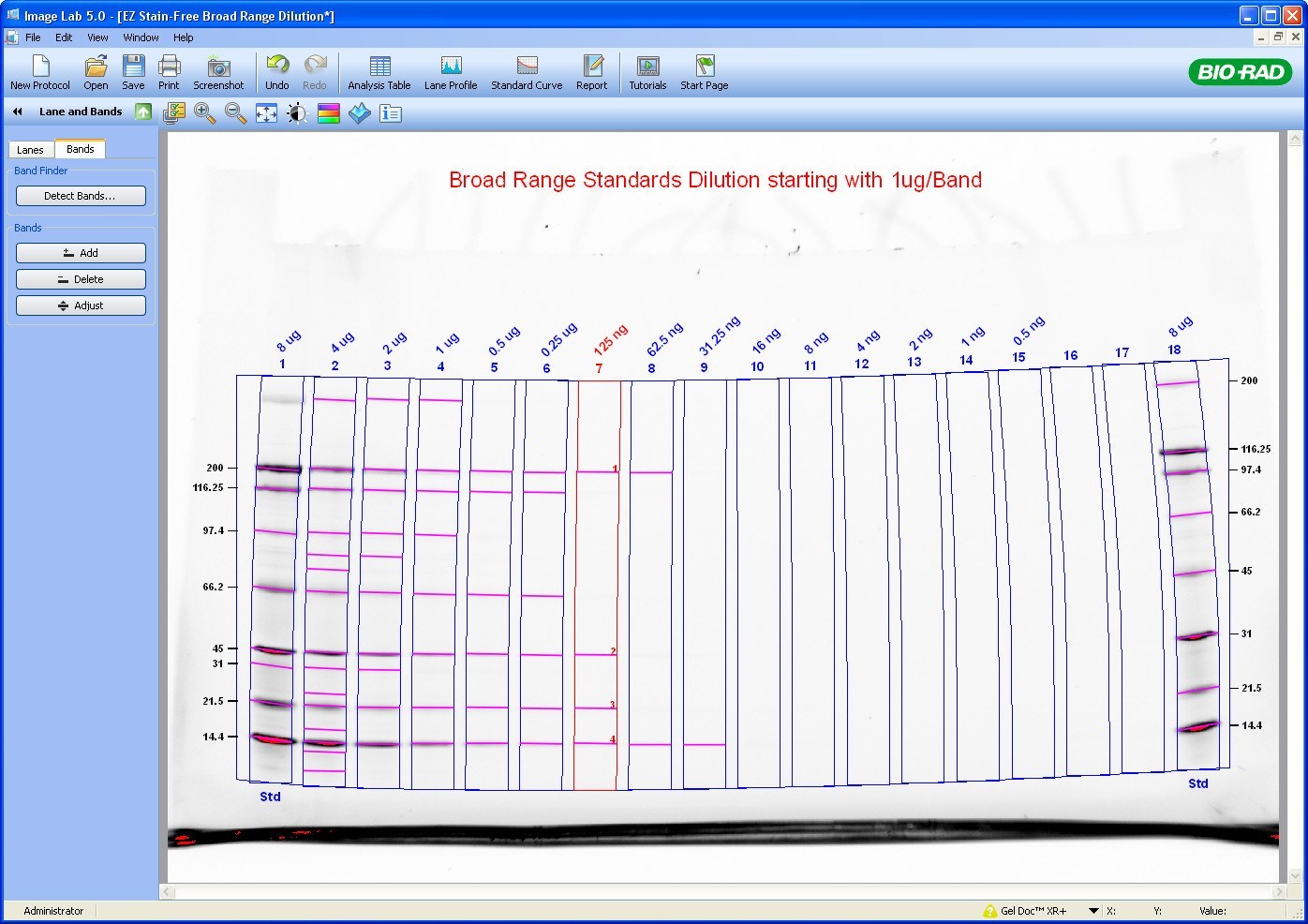Show the Lane Profile view
Screen dimensions: 1308x924
click(451, 72)
